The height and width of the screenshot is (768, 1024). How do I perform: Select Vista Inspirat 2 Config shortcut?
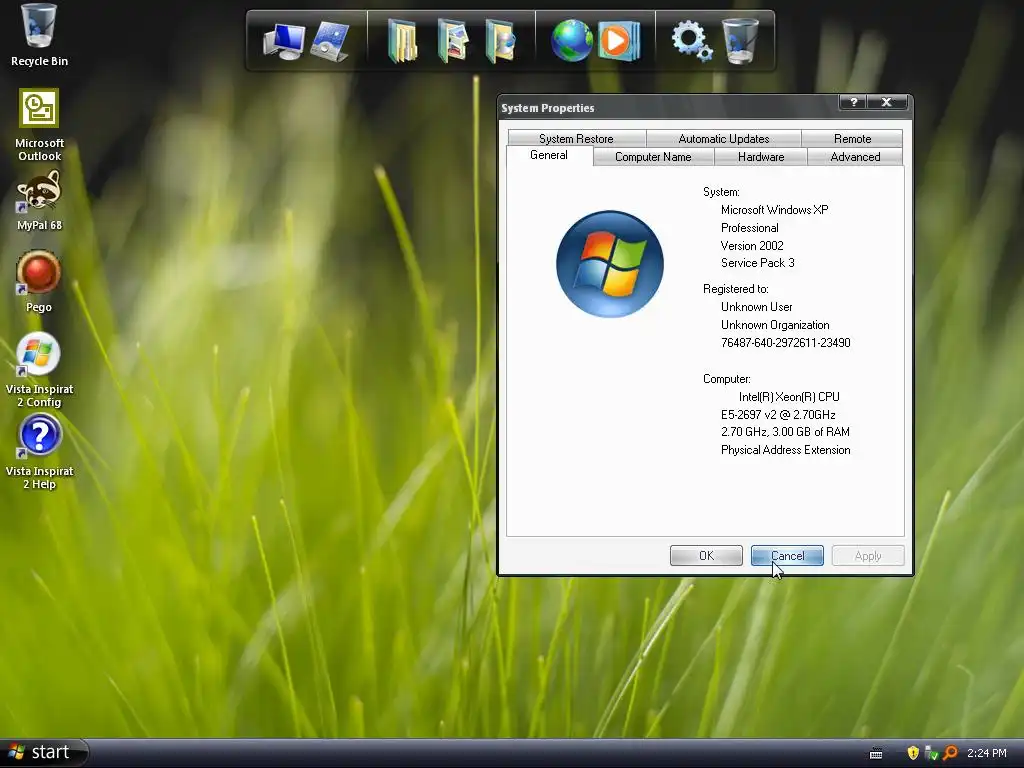[39, 370]
